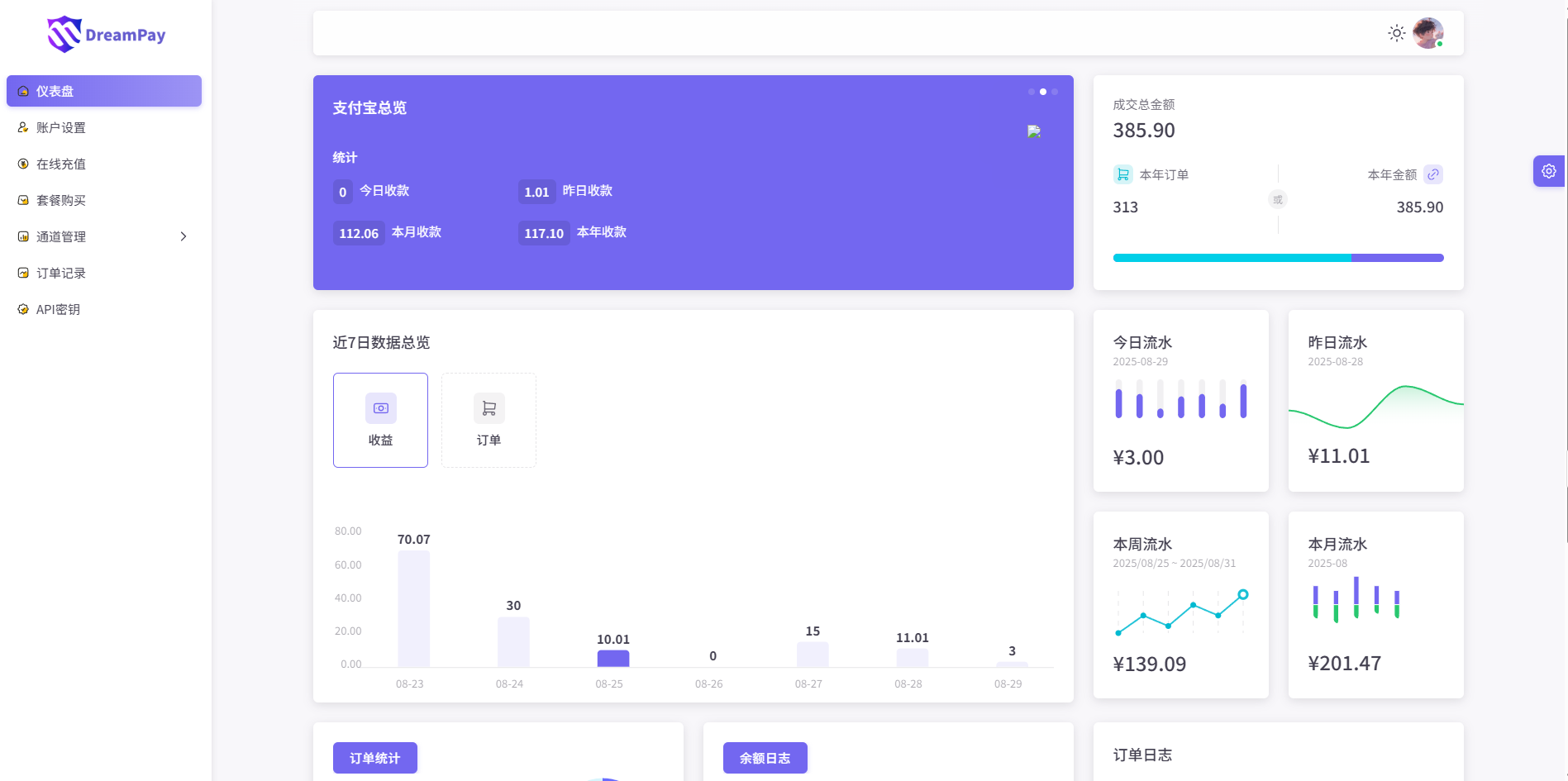1568x781 pixels.
Task: Click the 订单统计 button
Action: pyautogui.click(x=374, y=757)
